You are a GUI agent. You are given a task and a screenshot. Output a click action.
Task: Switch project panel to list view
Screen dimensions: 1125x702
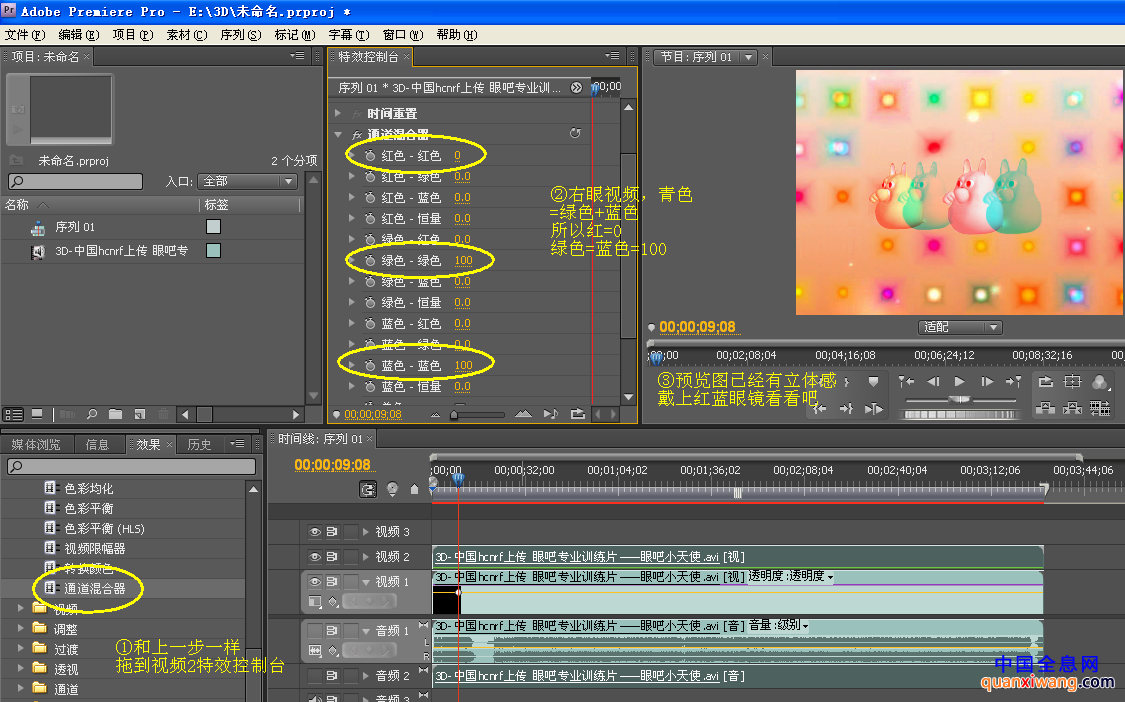(14, 414)
